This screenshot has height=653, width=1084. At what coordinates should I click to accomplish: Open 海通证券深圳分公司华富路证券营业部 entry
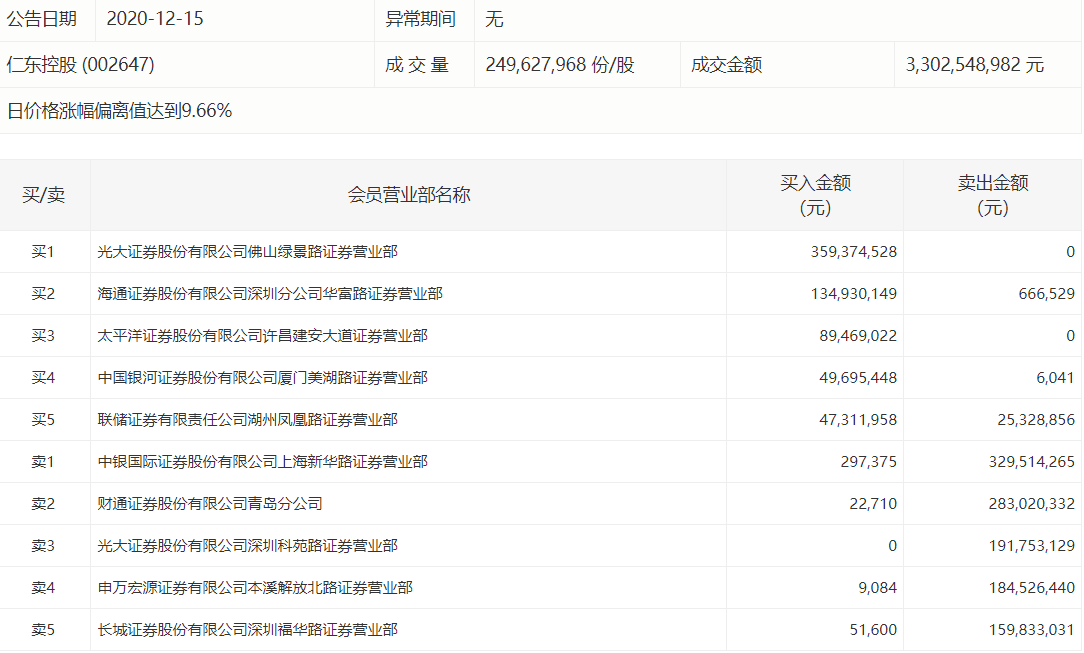[x=270, y=294]
